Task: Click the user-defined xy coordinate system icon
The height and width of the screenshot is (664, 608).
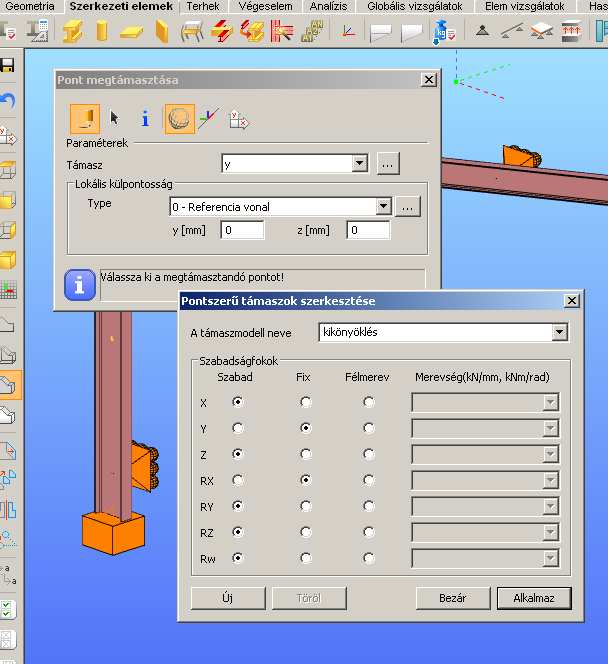Action: point(239,119)
